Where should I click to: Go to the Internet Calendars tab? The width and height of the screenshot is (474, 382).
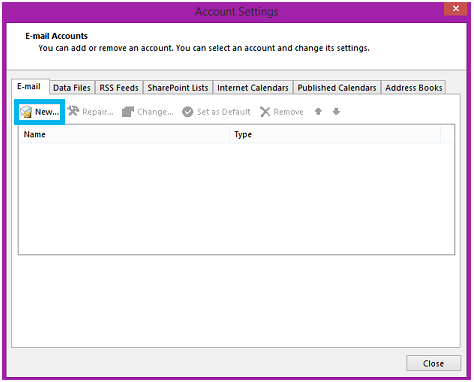click(x=253, y=88)
